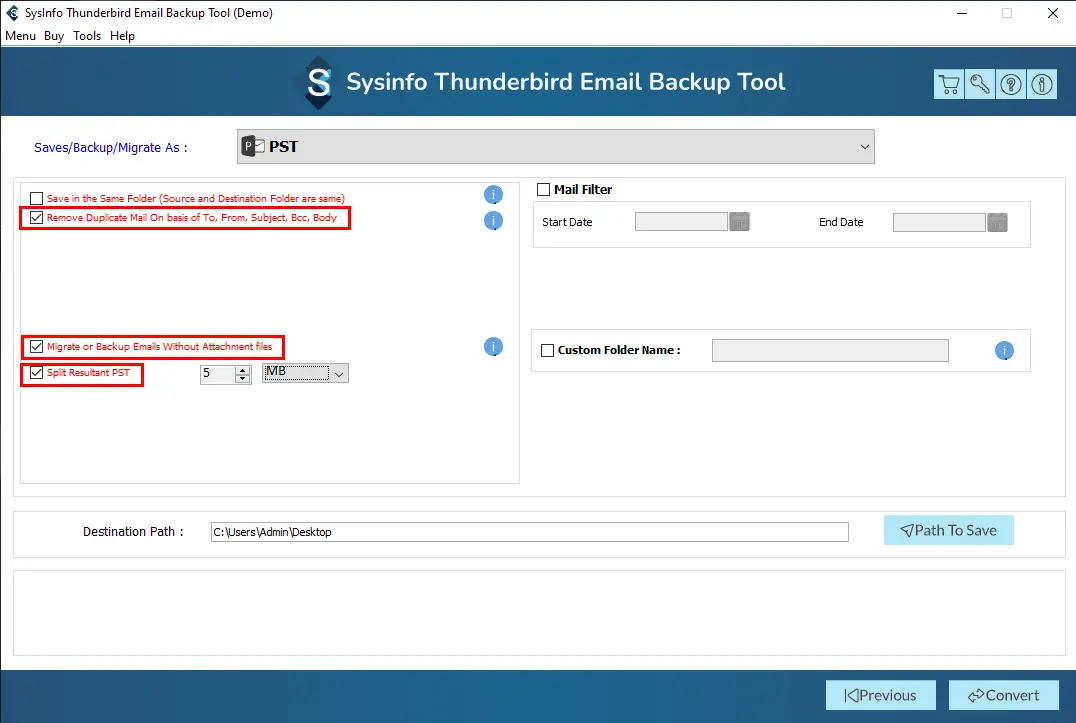This screenshot has height=723, width=1076.
Task: Click the shopping cart buy icon
Action: (948, 84)
